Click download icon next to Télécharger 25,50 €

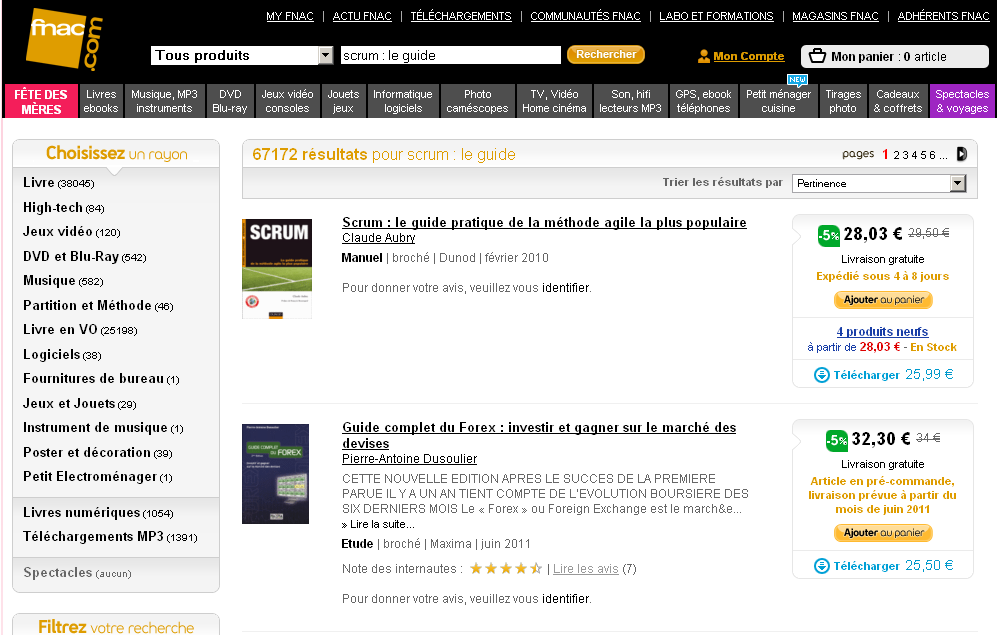click(x=822, y=566)
